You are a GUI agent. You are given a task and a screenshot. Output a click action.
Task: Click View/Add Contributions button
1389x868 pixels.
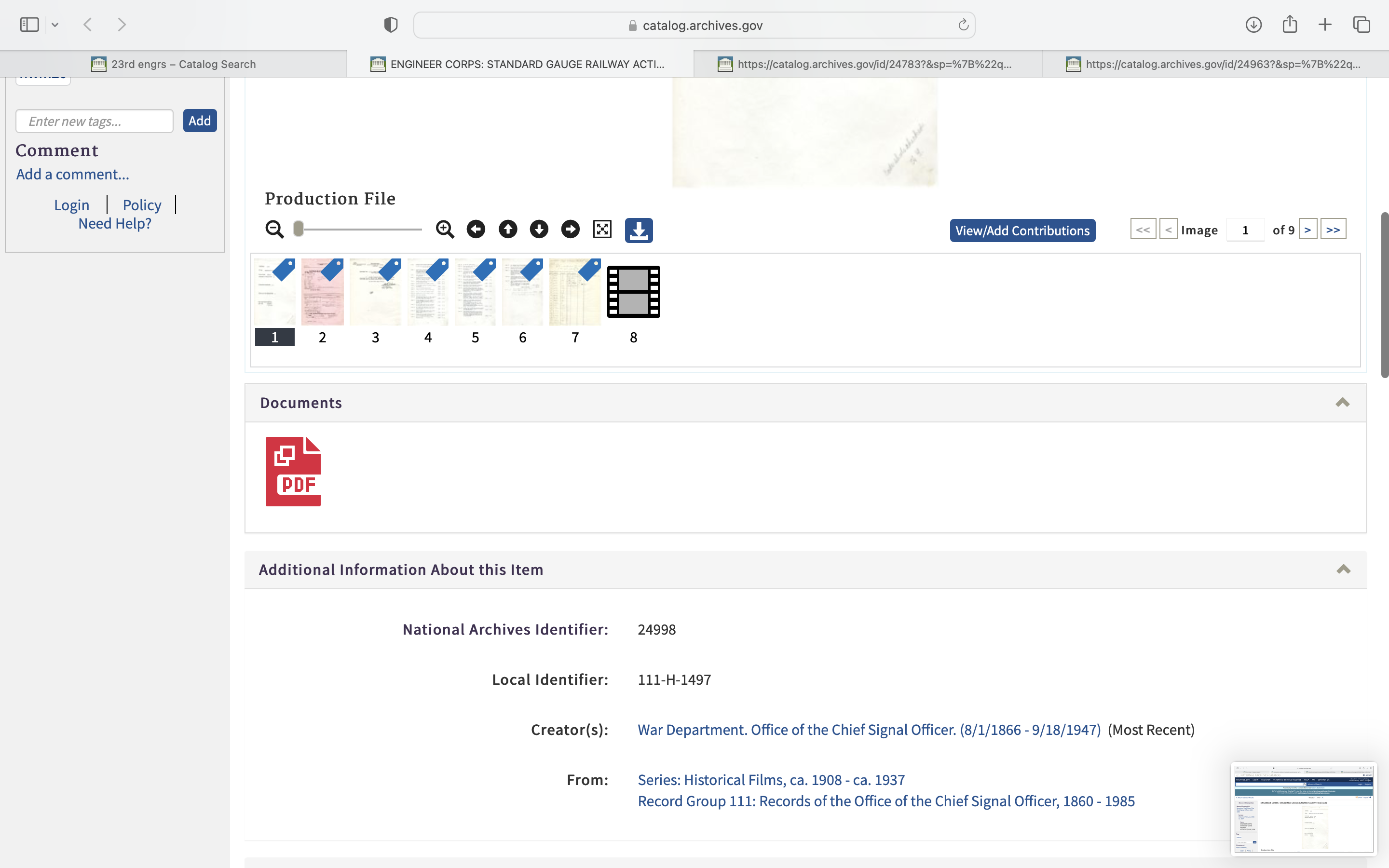(1022, 231)
